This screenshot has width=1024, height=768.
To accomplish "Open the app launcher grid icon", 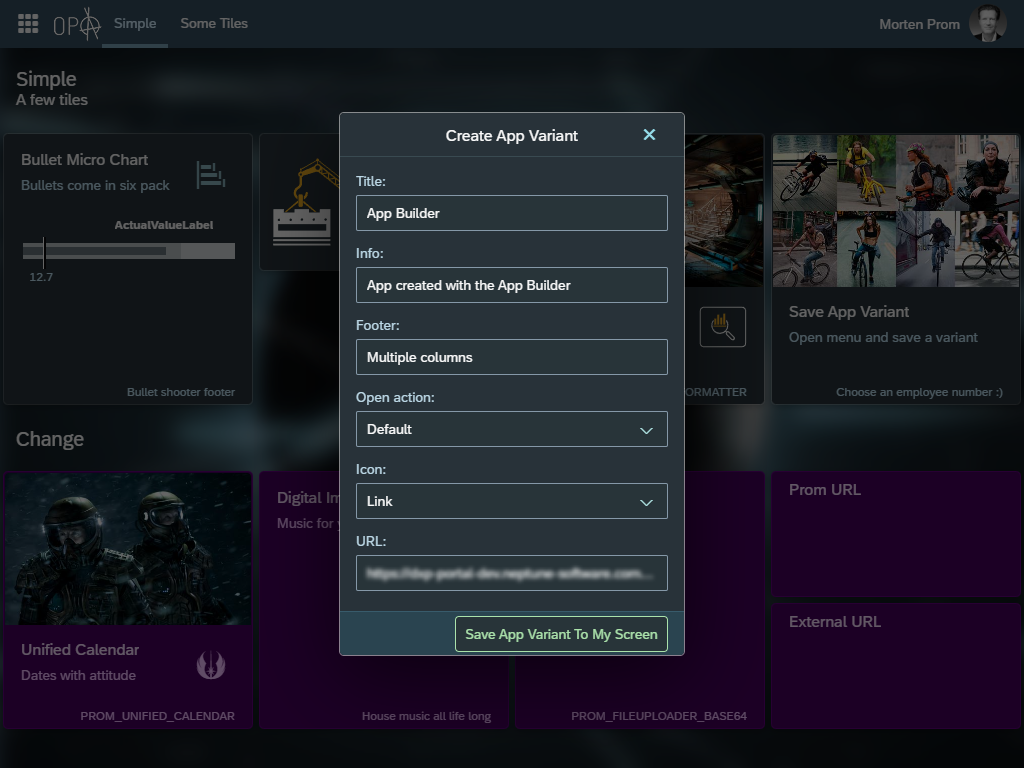I will pos(28,23).
